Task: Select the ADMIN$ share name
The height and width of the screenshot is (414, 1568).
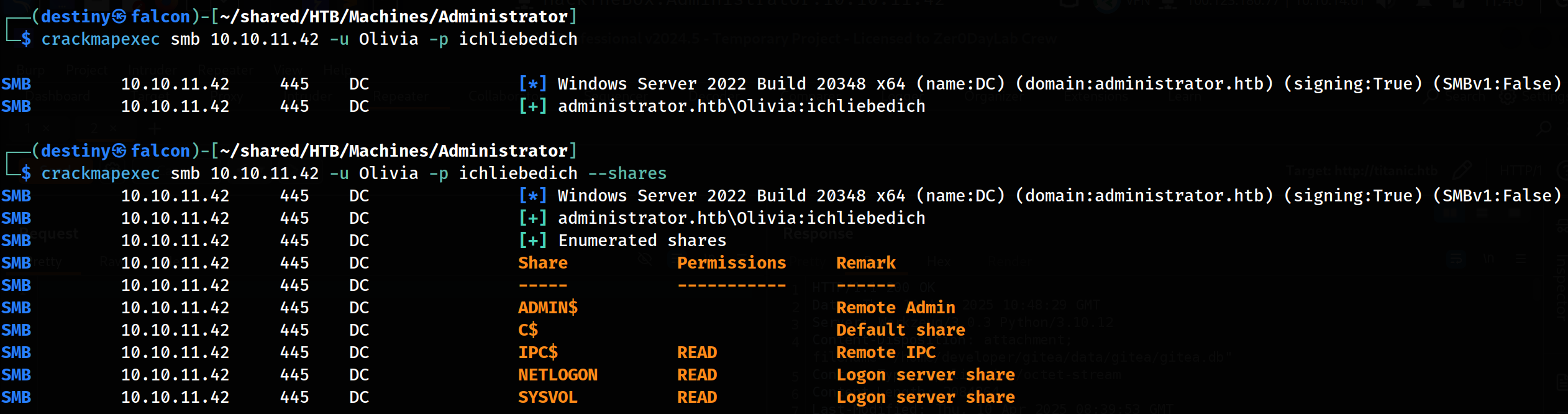Action: [547, 308]
